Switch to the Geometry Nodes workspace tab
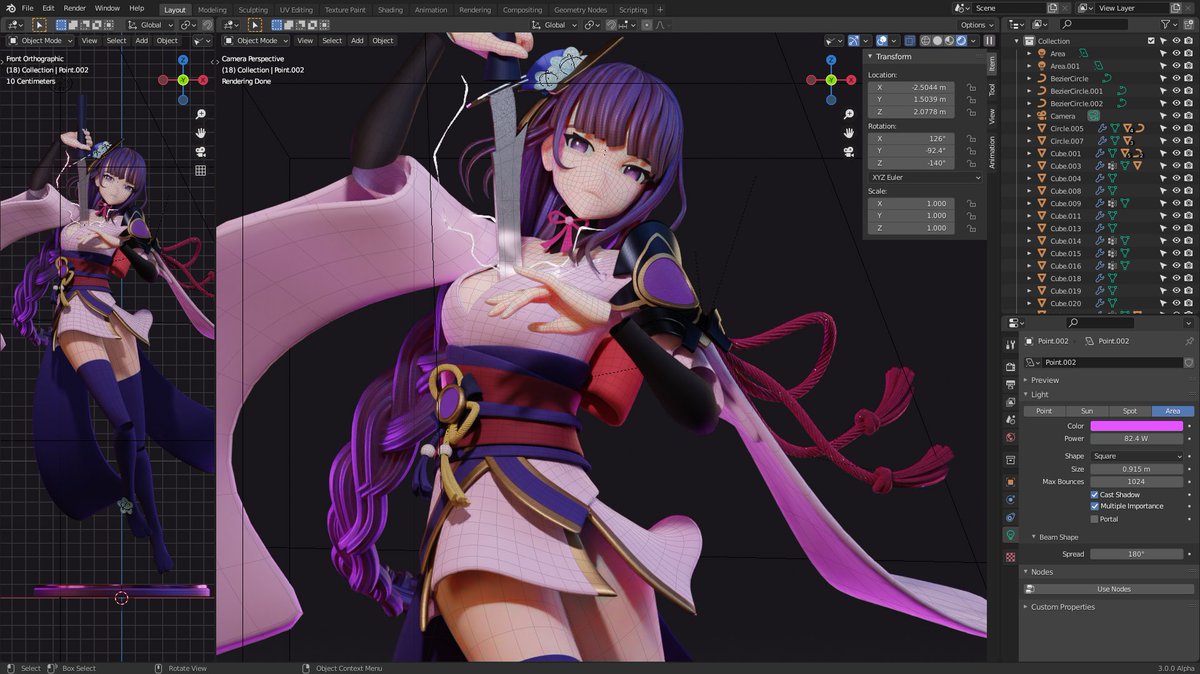 click(581, 10)
